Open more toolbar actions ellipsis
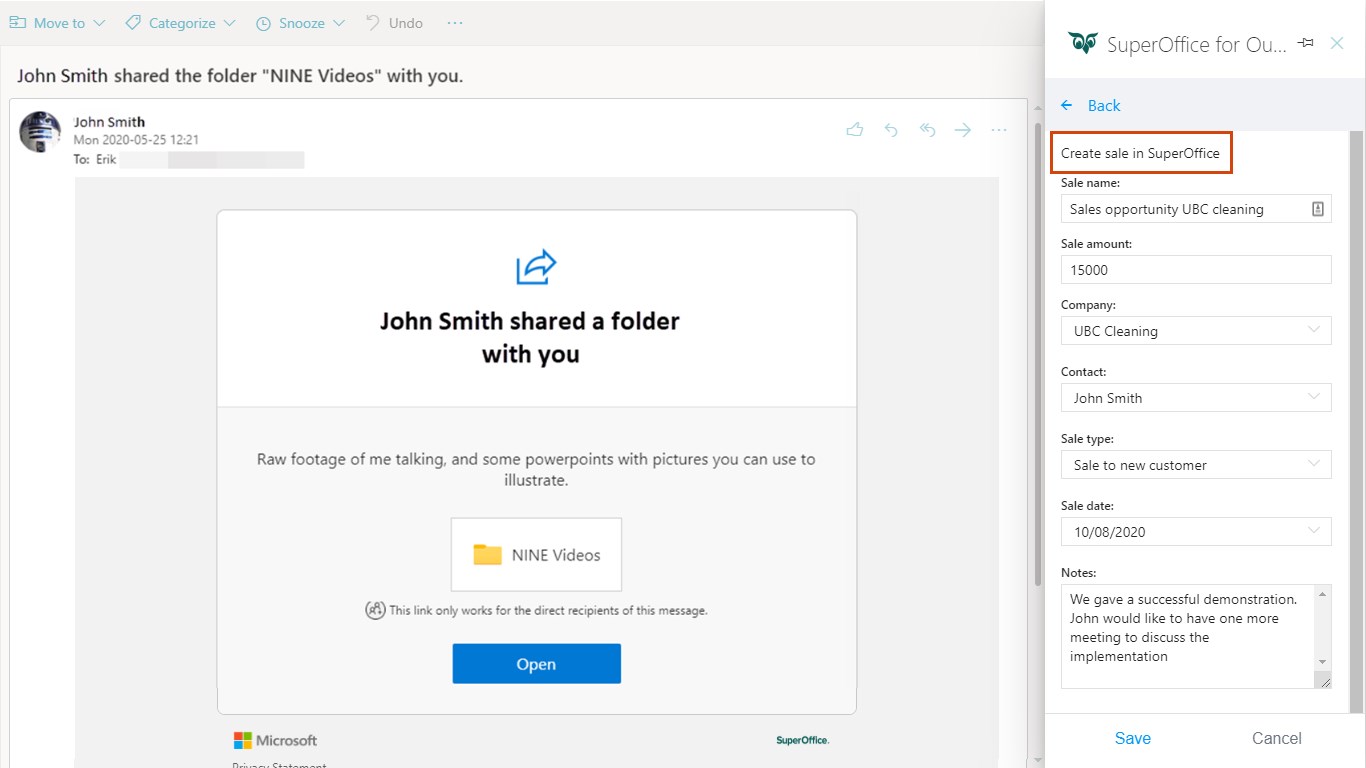Screen dimensions: 1366x768 point(455,22)
